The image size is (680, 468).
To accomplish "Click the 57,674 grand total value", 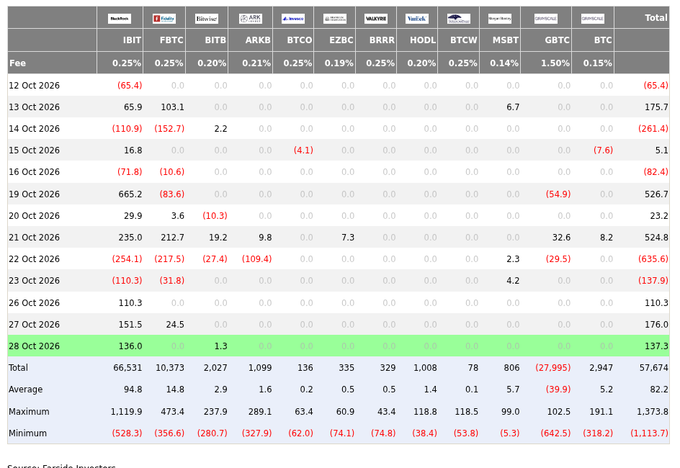I will [x=654, y=368].
